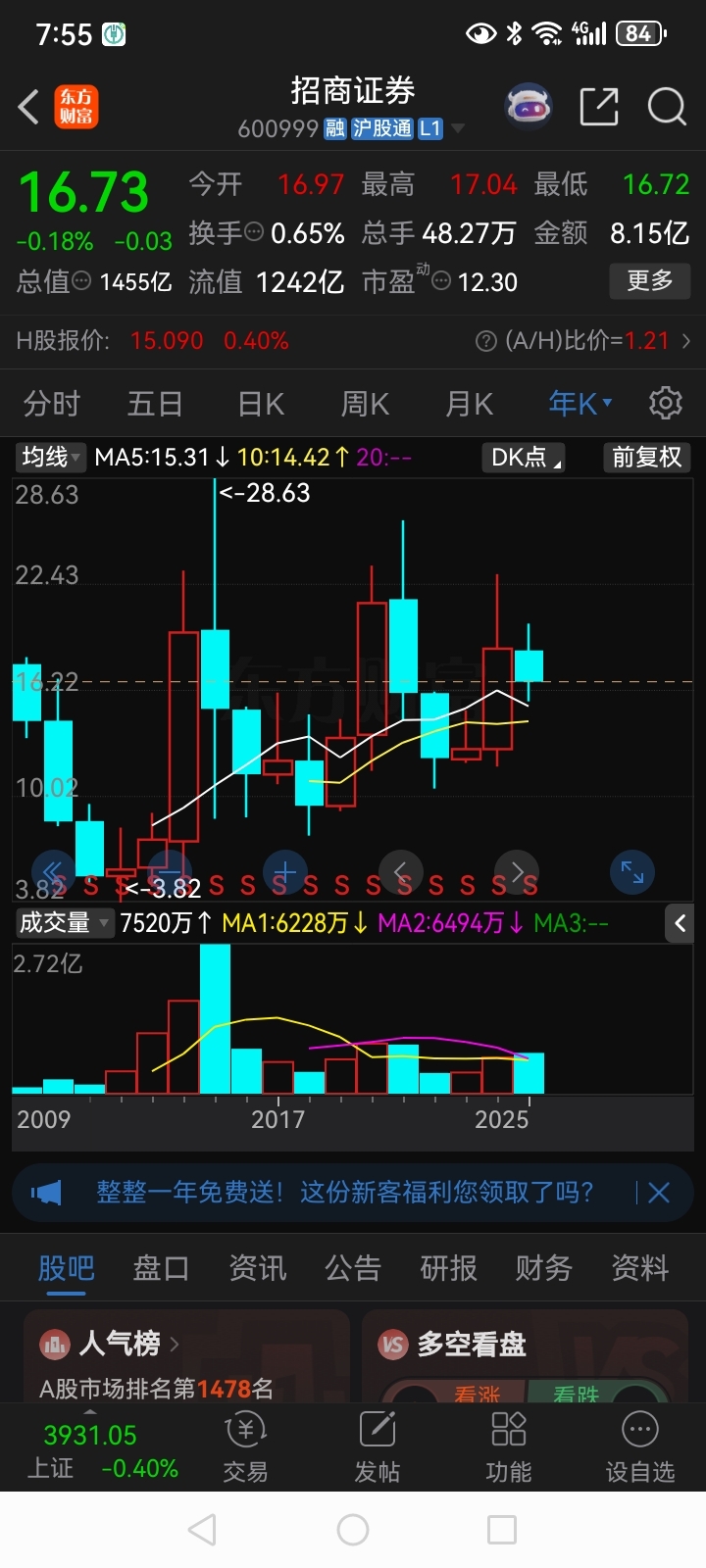706x1568 pixels.
Task: Select the 研报 tab
Action: point(448,1268)
